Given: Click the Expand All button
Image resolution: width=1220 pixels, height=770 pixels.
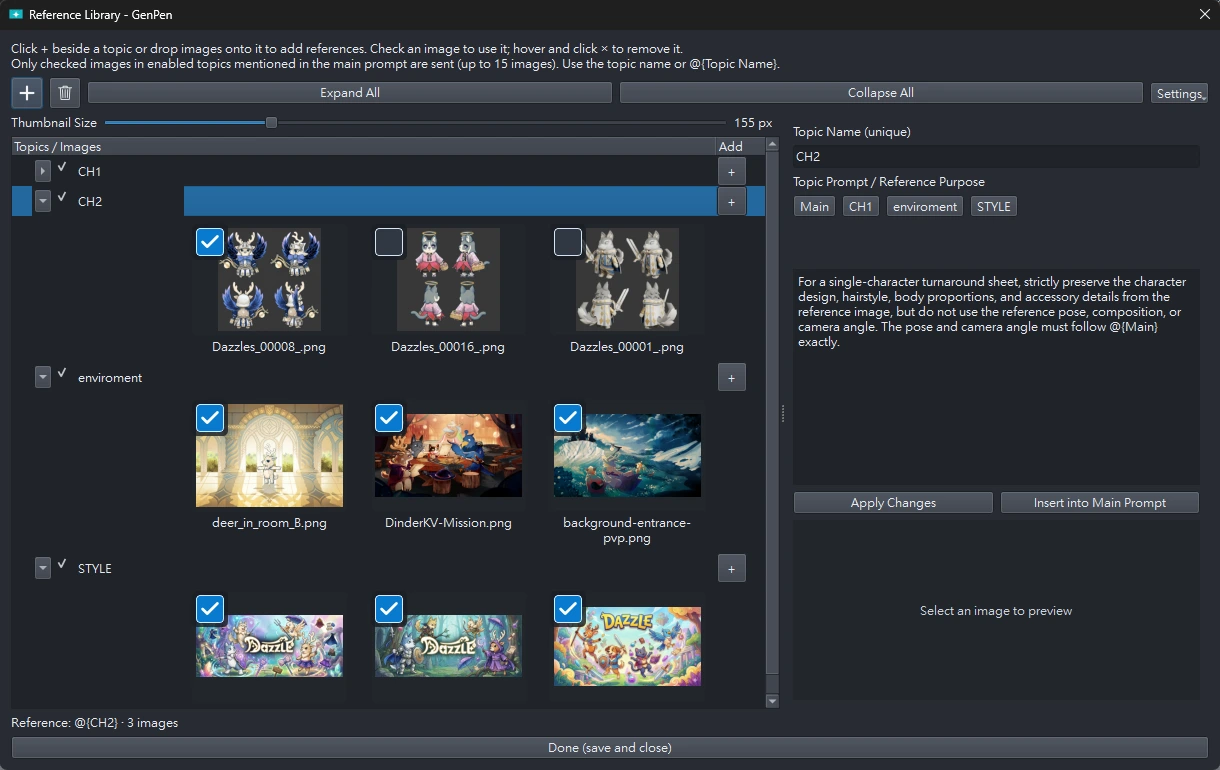Looking at the screenshot, I should pyautogui.click(x=350, y=93).
